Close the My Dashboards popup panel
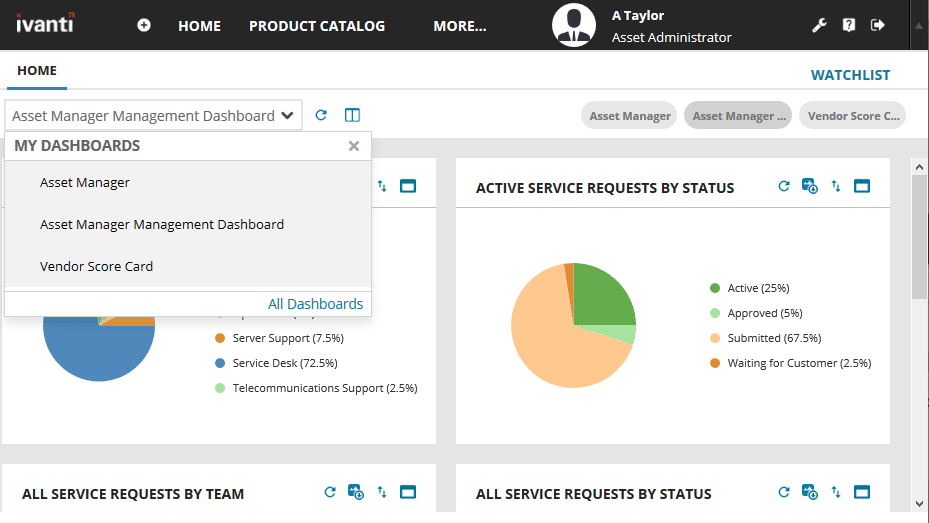This screenshot has height=523, width=929. 353,146
